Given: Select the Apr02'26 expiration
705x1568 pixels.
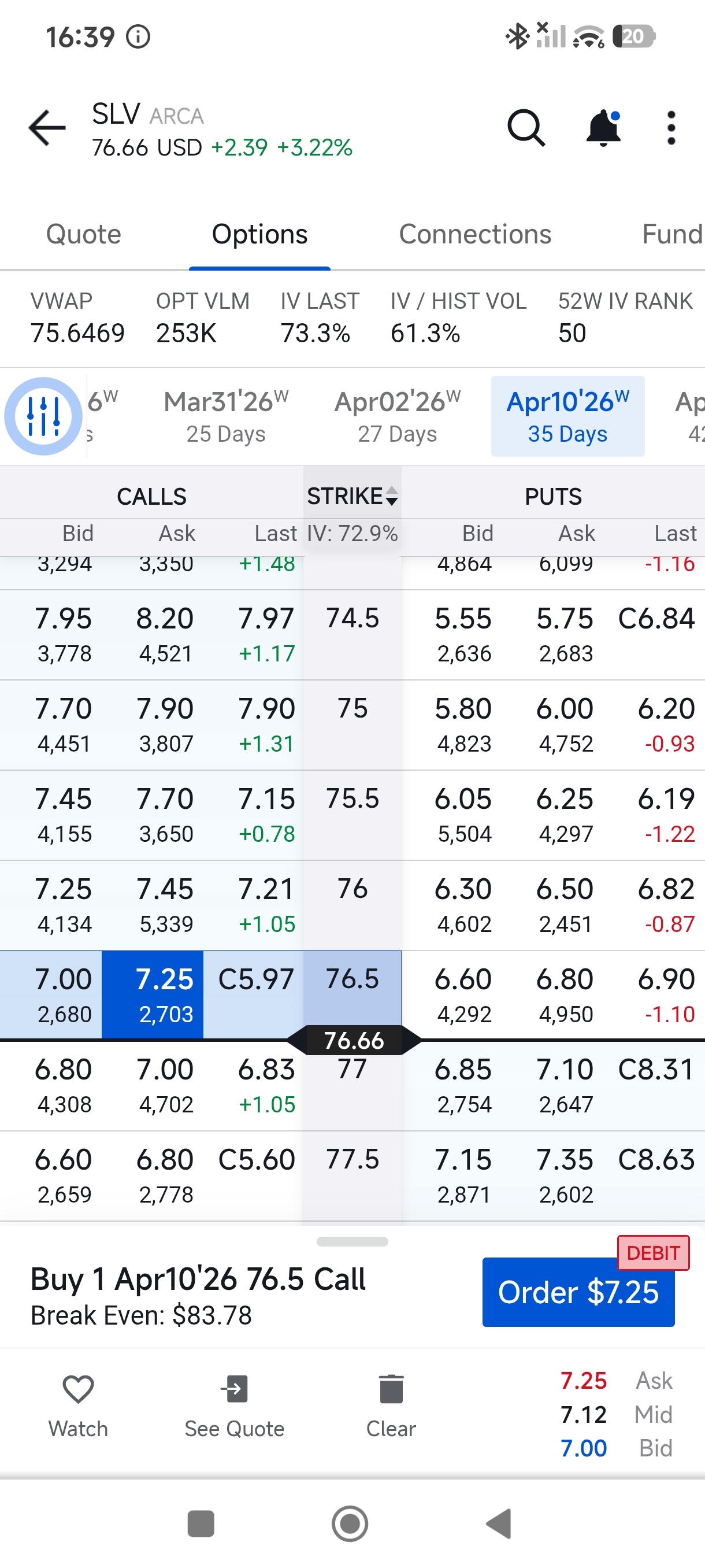Looking at the screenshot, I should tap(397, 416).
